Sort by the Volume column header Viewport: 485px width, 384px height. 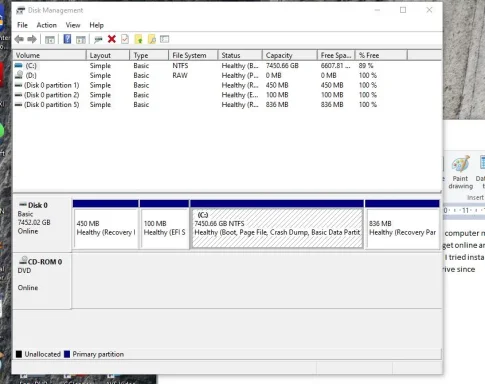[x=49, y=55]
